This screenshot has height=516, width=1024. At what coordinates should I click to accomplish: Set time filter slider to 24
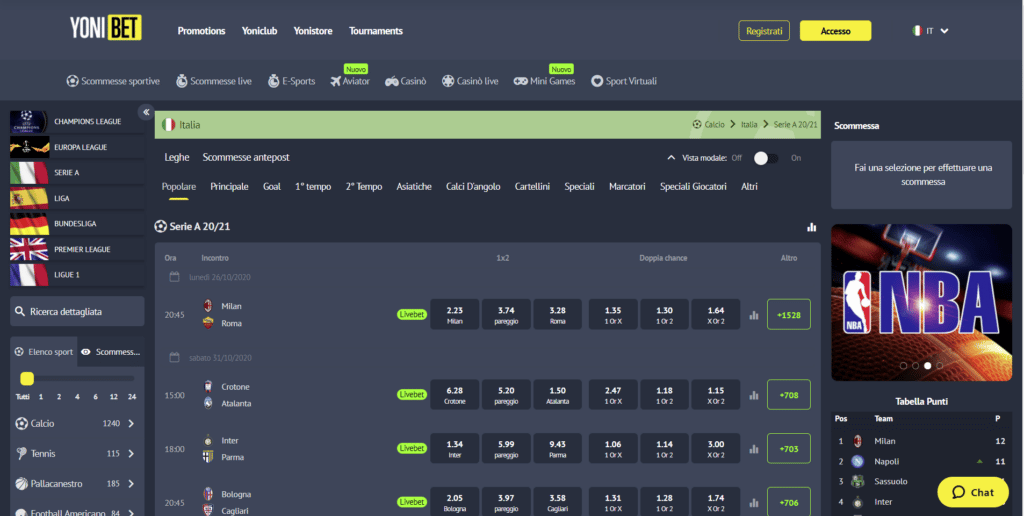132,396
